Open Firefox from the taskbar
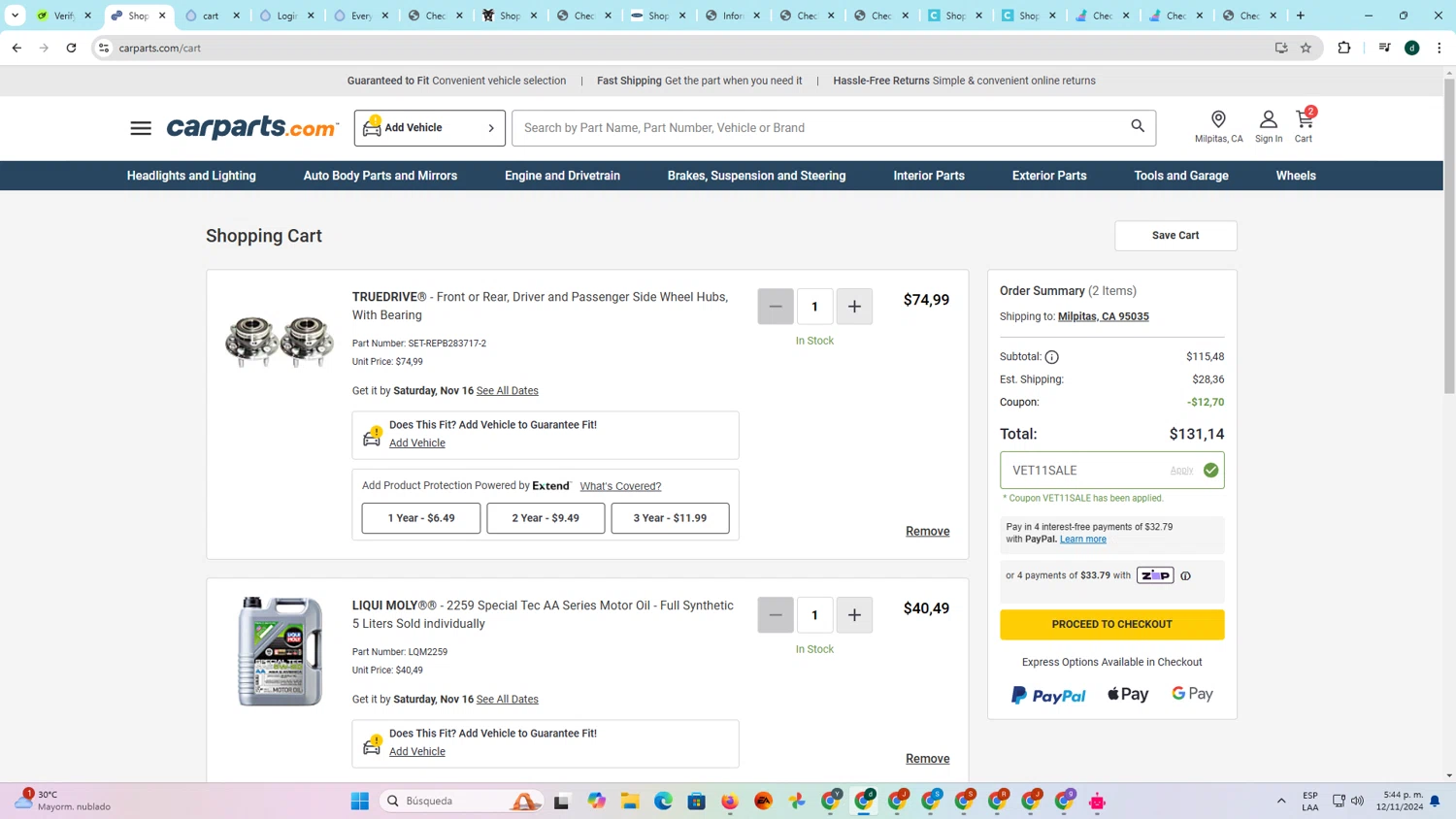Screen dimensions: 1456x819 pos(730,801)
